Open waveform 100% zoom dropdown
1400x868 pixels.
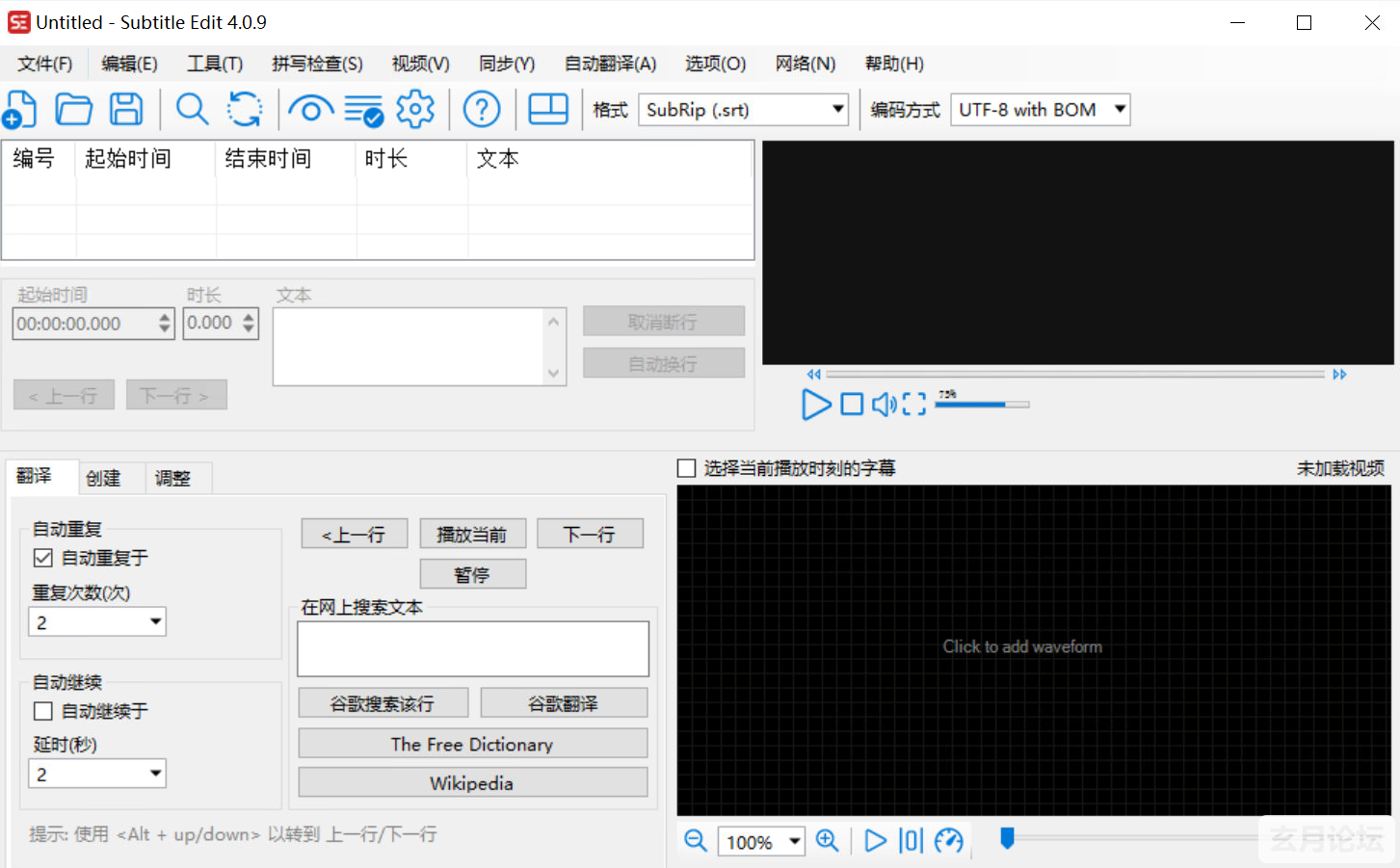coord(761,842)
